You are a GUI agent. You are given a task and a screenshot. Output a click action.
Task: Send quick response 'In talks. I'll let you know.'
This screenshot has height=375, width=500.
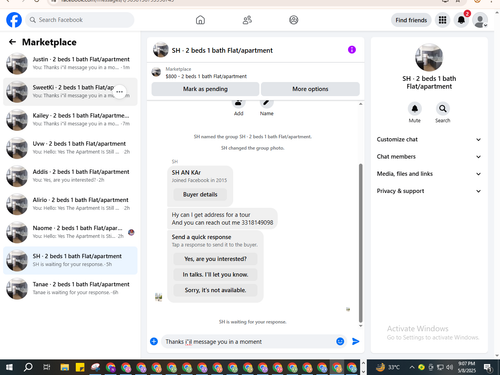[x=215, y=275]
